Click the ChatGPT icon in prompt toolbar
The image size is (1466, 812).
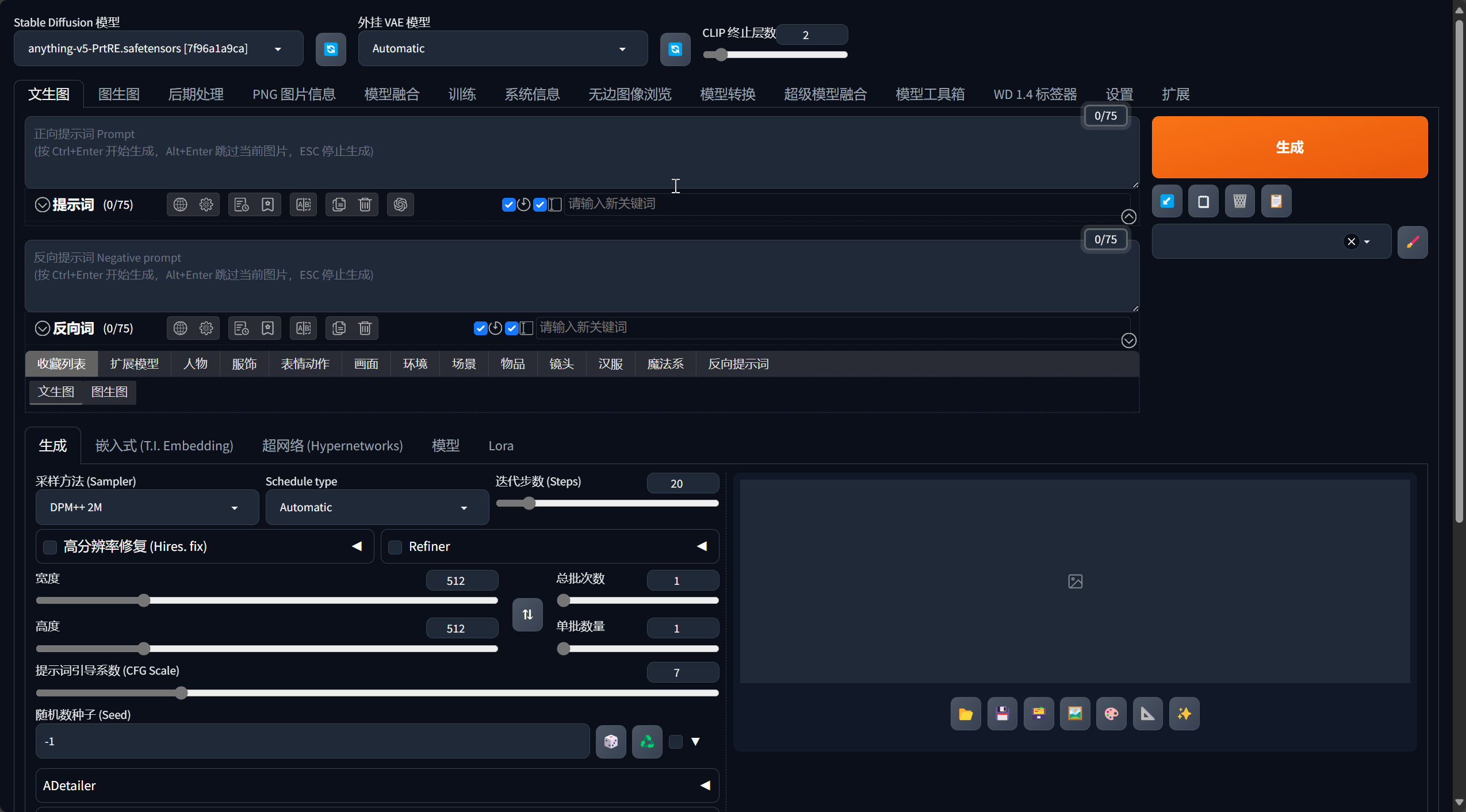click(401, 205)
